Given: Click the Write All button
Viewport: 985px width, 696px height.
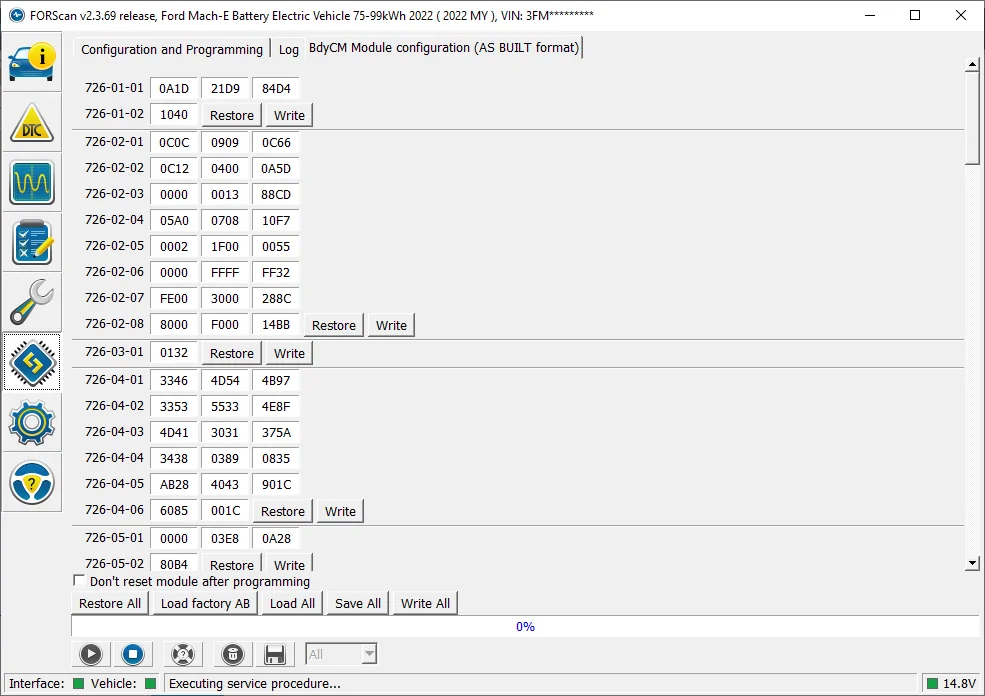Looking at the screenshot, I should click(x=425, y=604).
